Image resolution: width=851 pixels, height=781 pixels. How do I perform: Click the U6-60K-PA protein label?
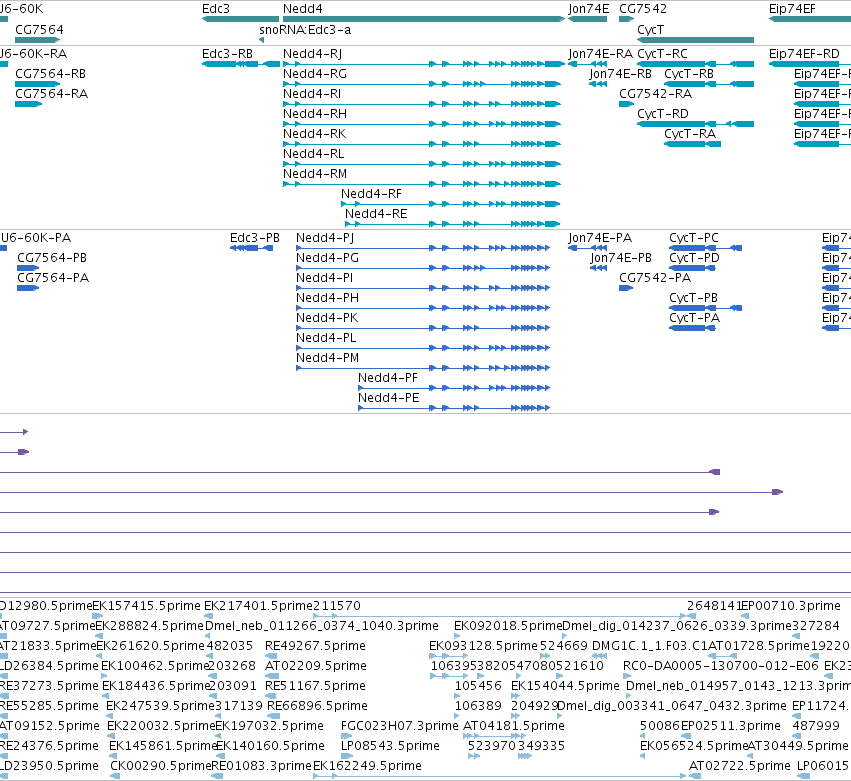(35, 238)
